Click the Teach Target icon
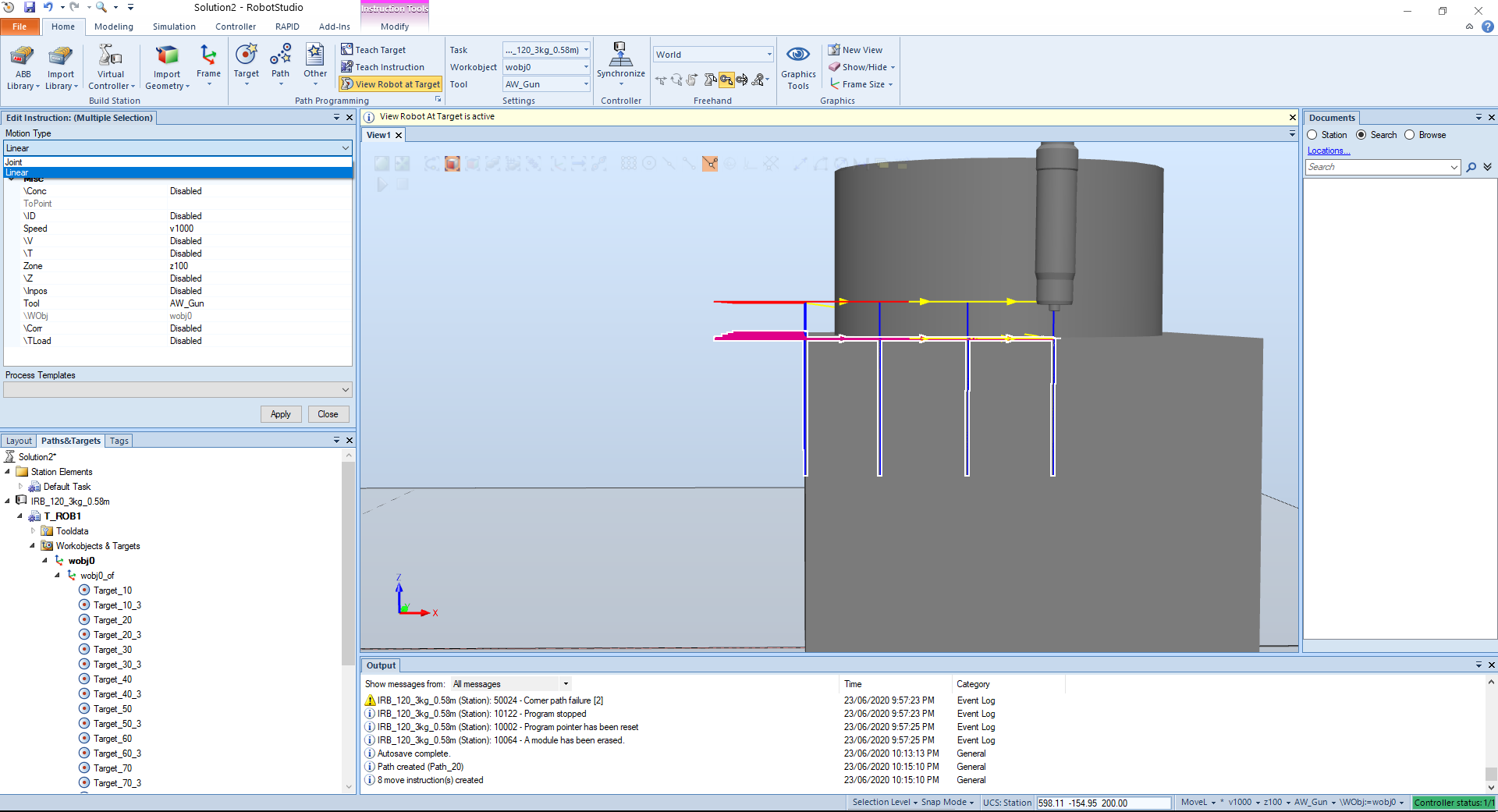The height and width of the screenshot is (812, 1498). (x=347, y=50)
